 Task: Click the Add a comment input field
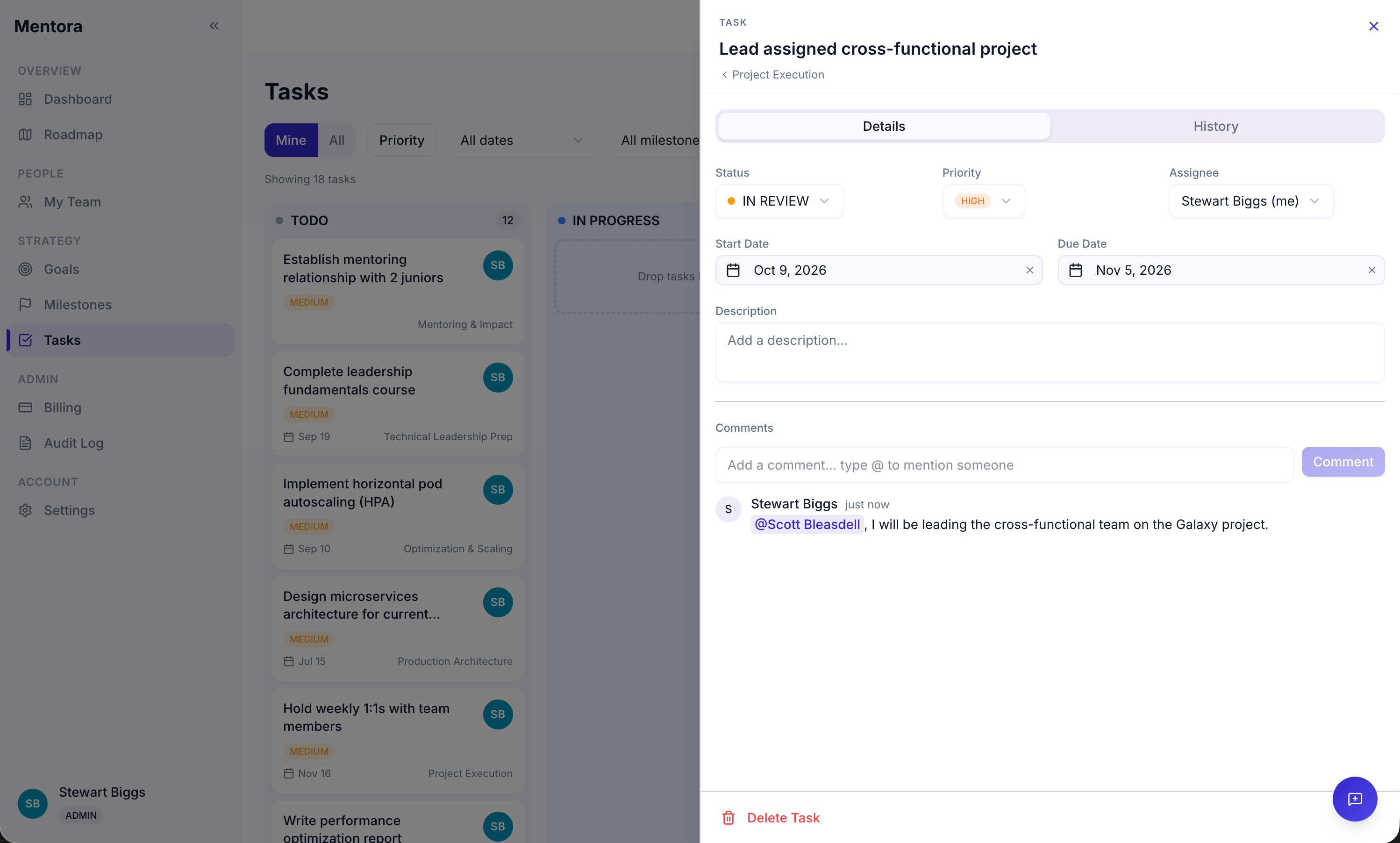1004,464
